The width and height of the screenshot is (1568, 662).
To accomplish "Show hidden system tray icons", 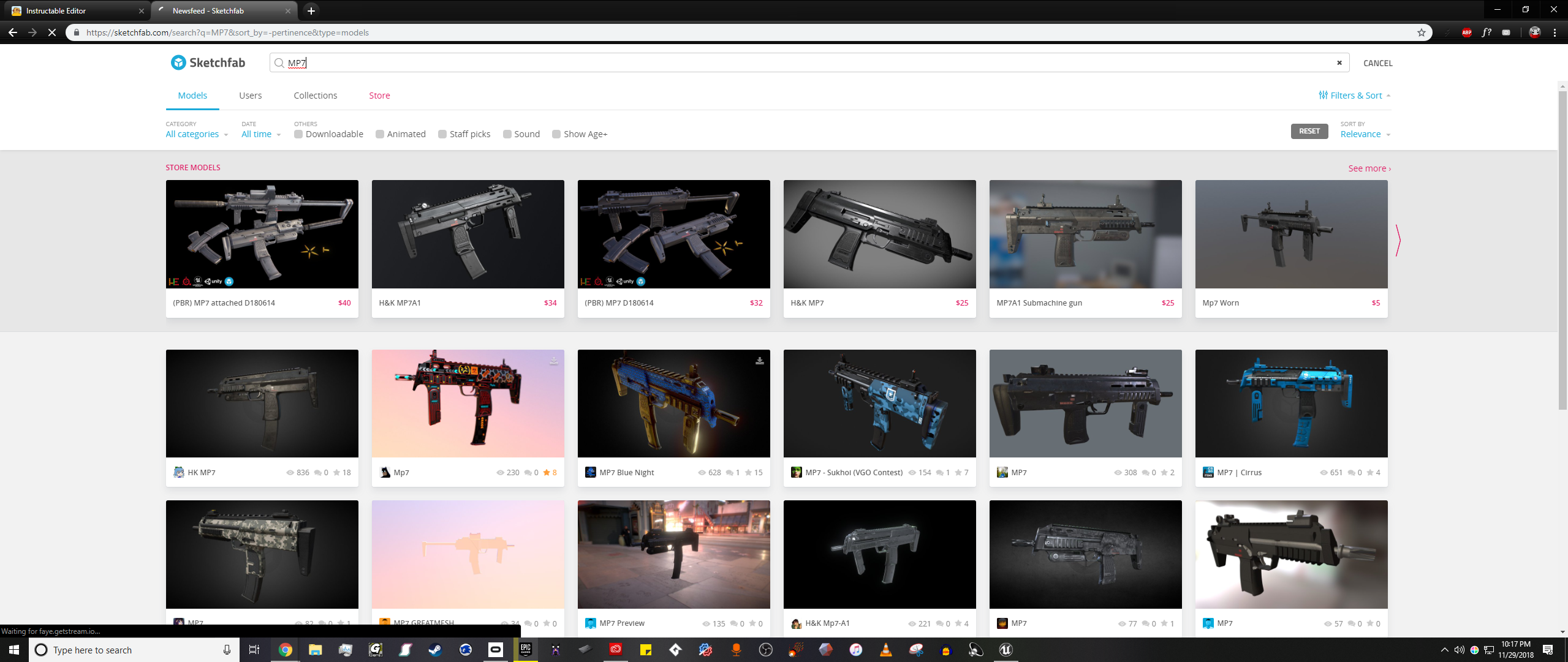I will click(1444, 650).
